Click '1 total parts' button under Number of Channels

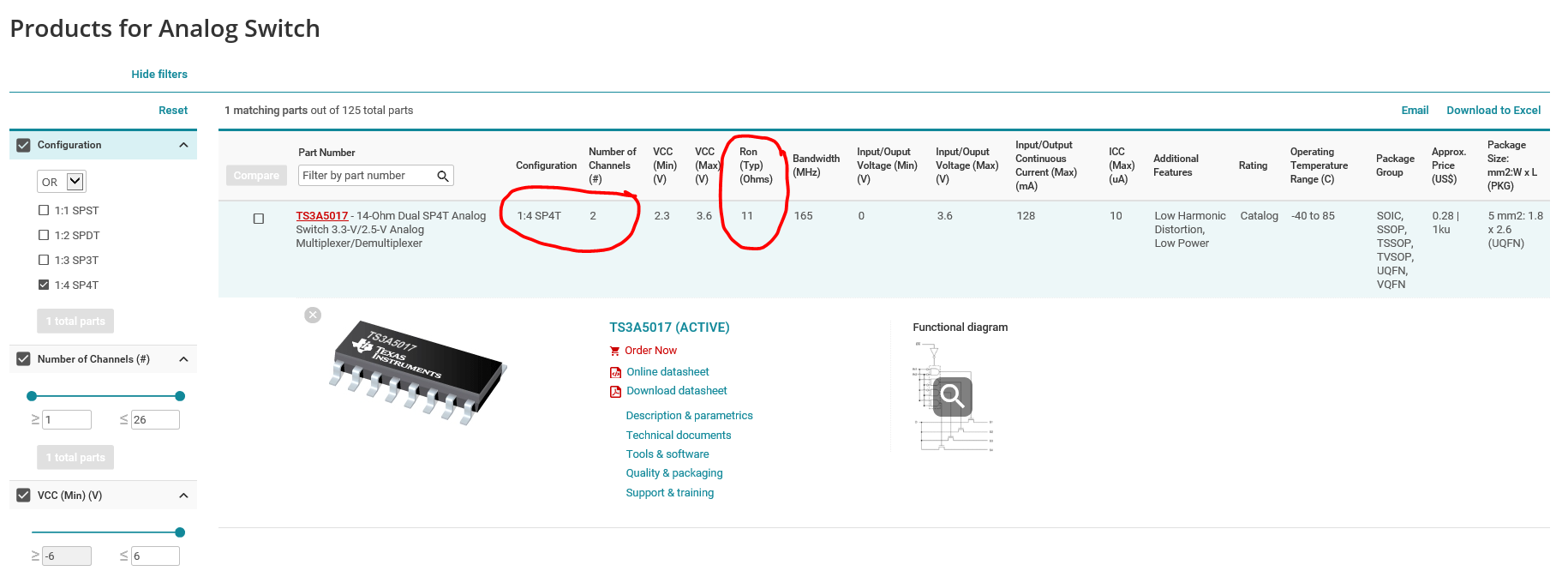75,457
